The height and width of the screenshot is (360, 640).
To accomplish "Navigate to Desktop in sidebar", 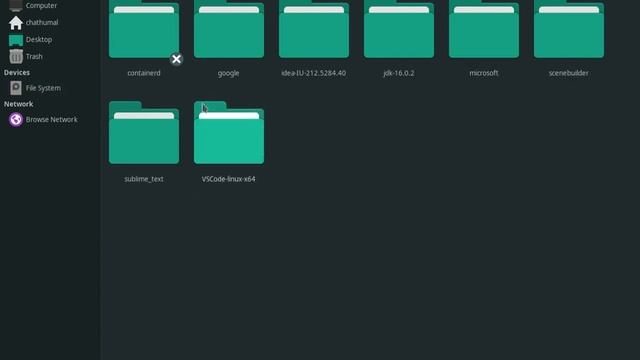I will 39,40.
